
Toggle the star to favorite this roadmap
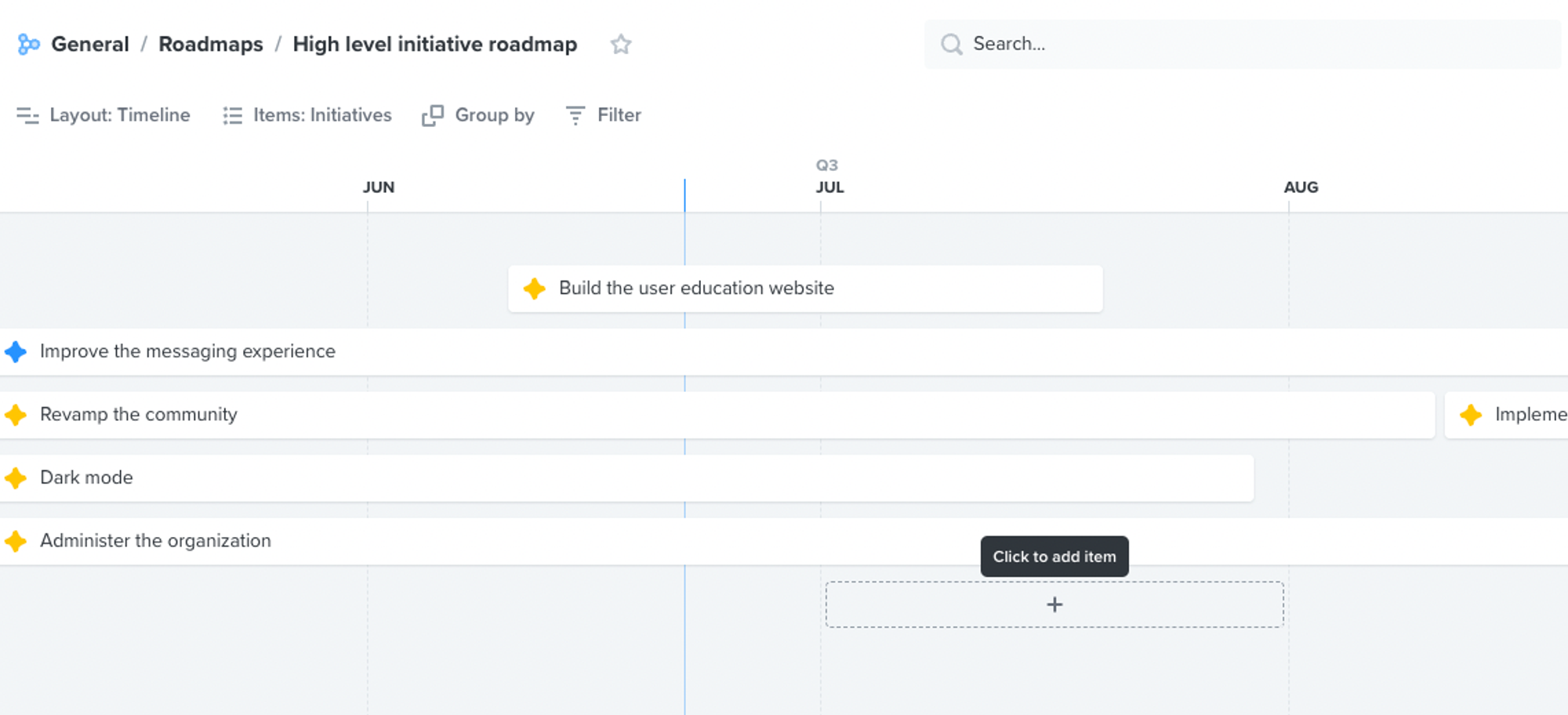(x=620, y=44)
